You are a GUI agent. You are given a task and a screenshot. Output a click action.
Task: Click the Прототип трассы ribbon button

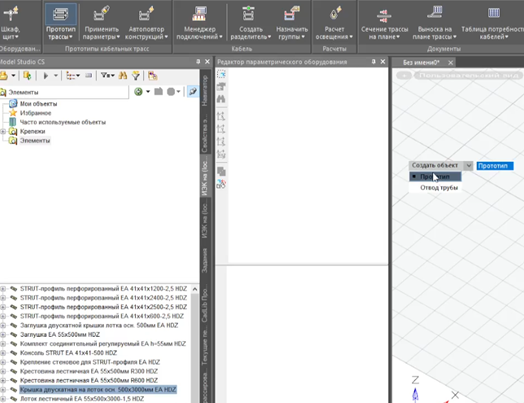click(x=60, y=22)
